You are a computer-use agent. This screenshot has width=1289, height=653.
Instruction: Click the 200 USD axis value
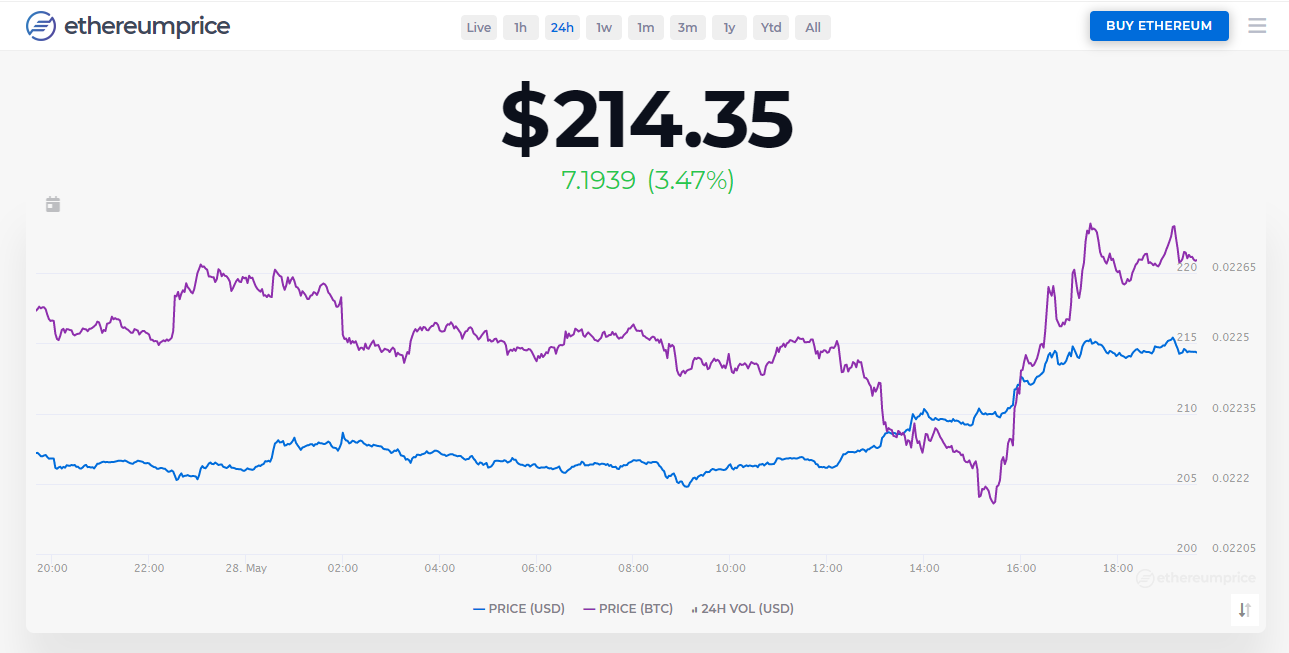coord(1187,548)
